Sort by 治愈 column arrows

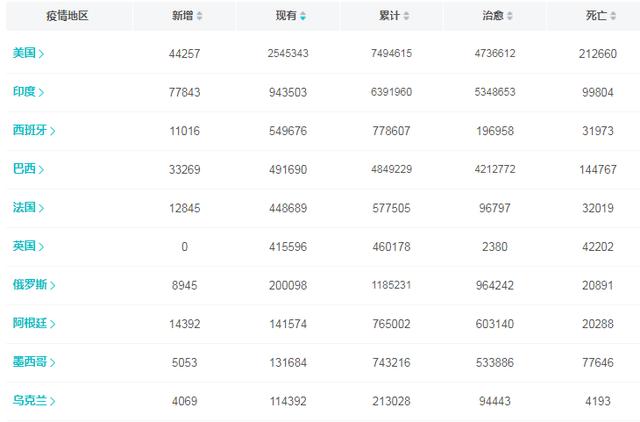point(509,16)
